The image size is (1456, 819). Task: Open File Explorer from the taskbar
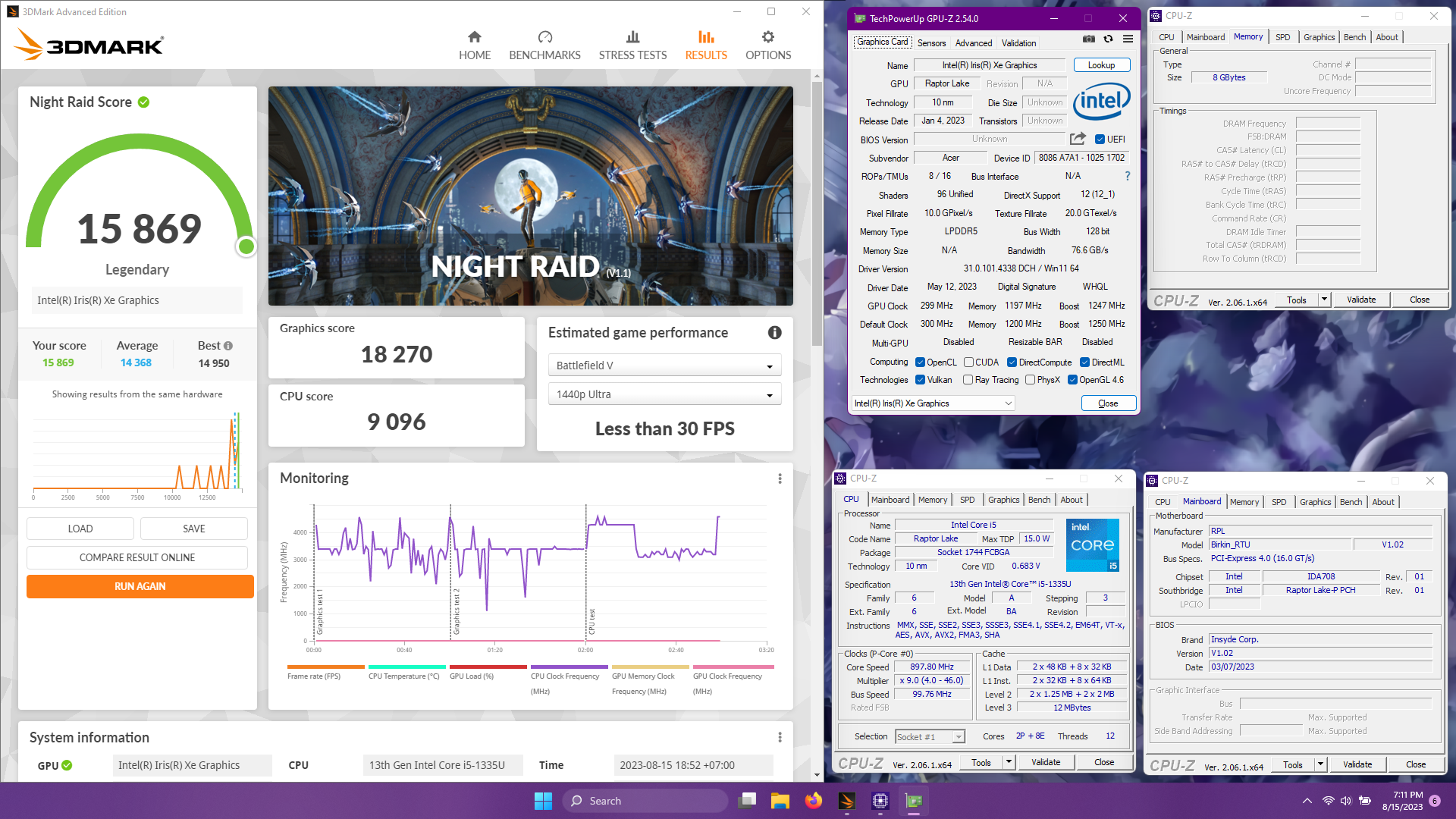(x=780, y=801)
